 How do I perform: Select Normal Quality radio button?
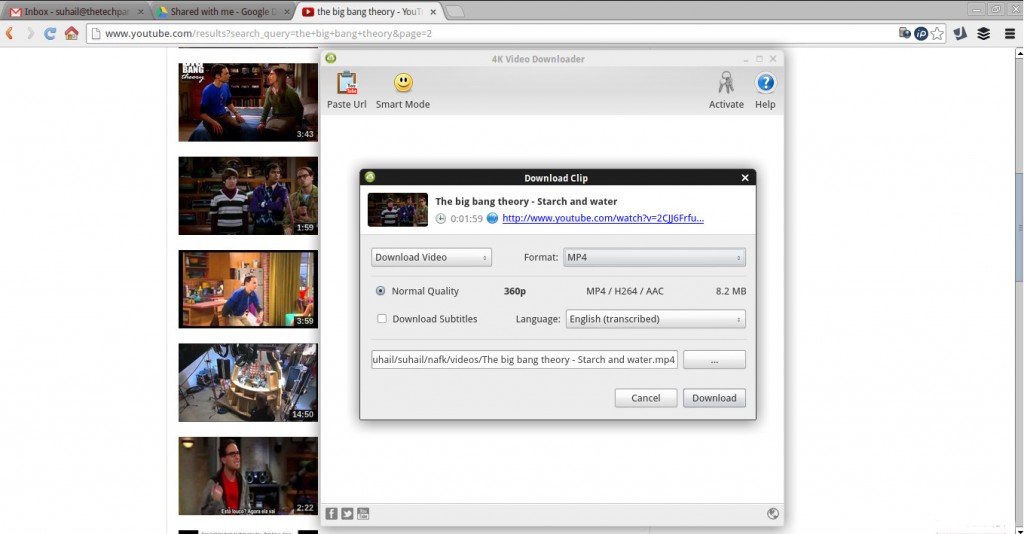tap(381, 291)
